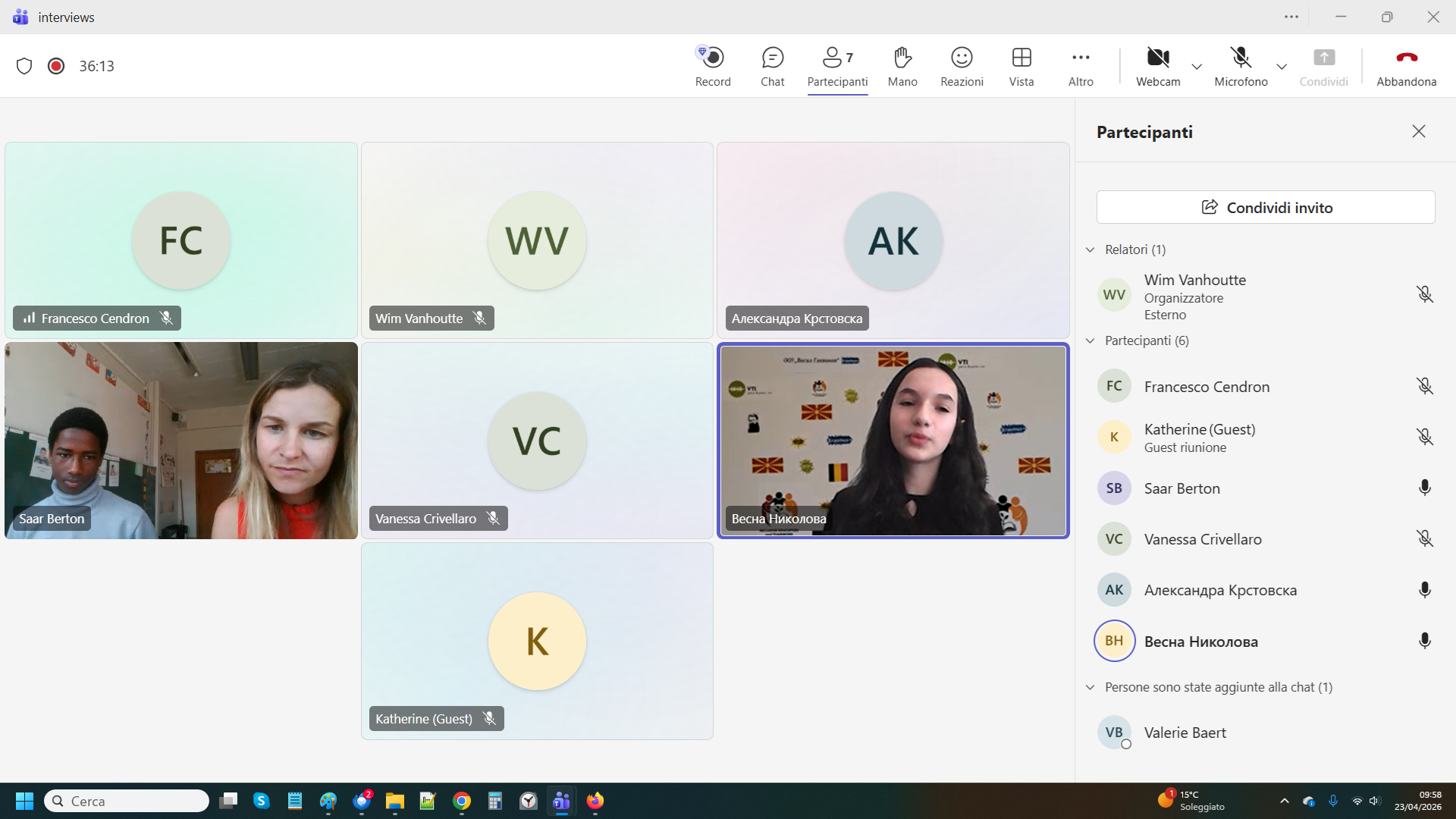Raise hand with the Mano button

tap(902, 66)
